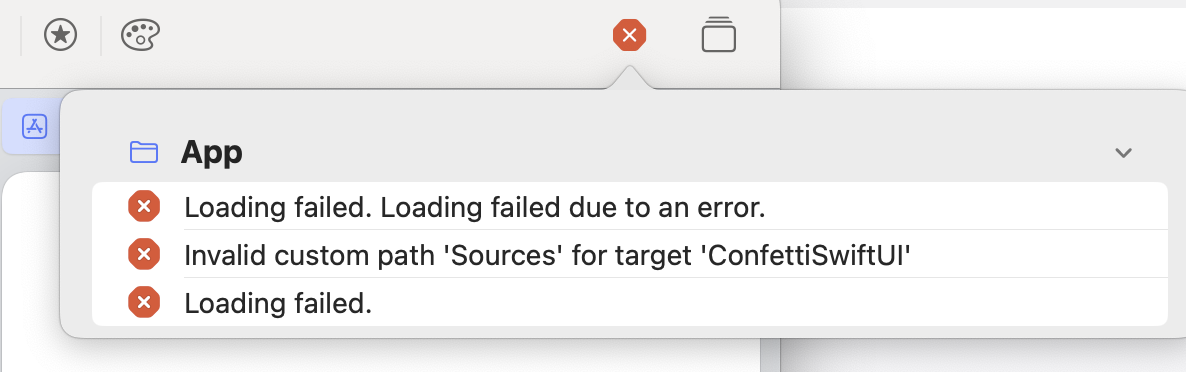The image size is (1186, 372).
Task: Click the star icon in the toolbar
Action: coord(61,35)
